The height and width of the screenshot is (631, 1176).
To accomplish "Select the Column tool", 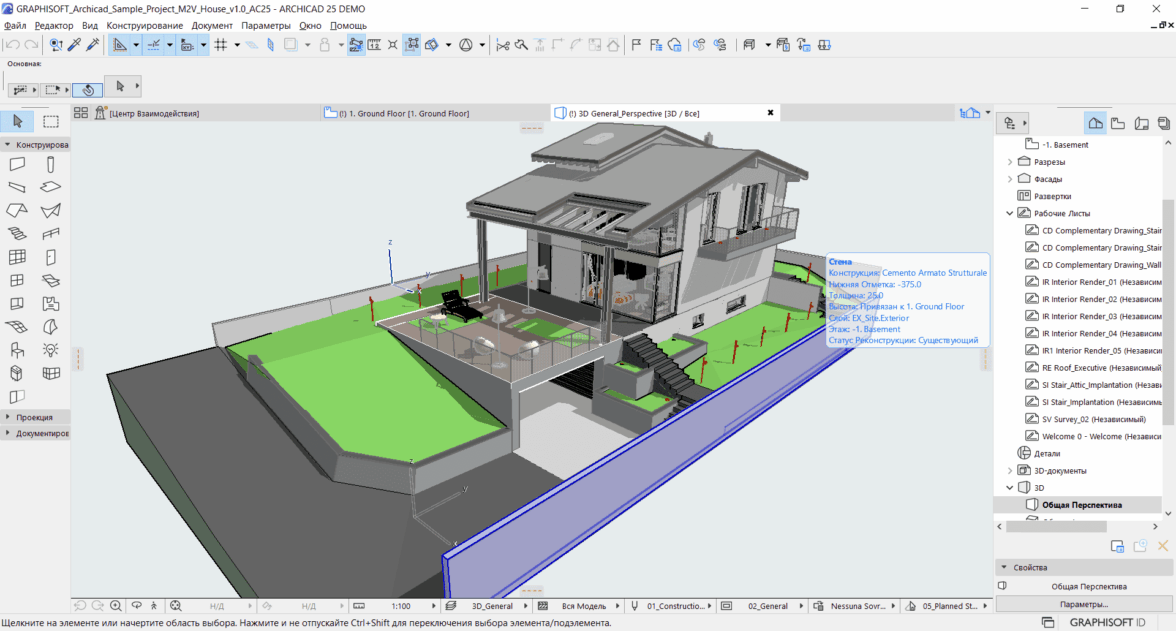I will pyautogui.click(x=50, y=165).
